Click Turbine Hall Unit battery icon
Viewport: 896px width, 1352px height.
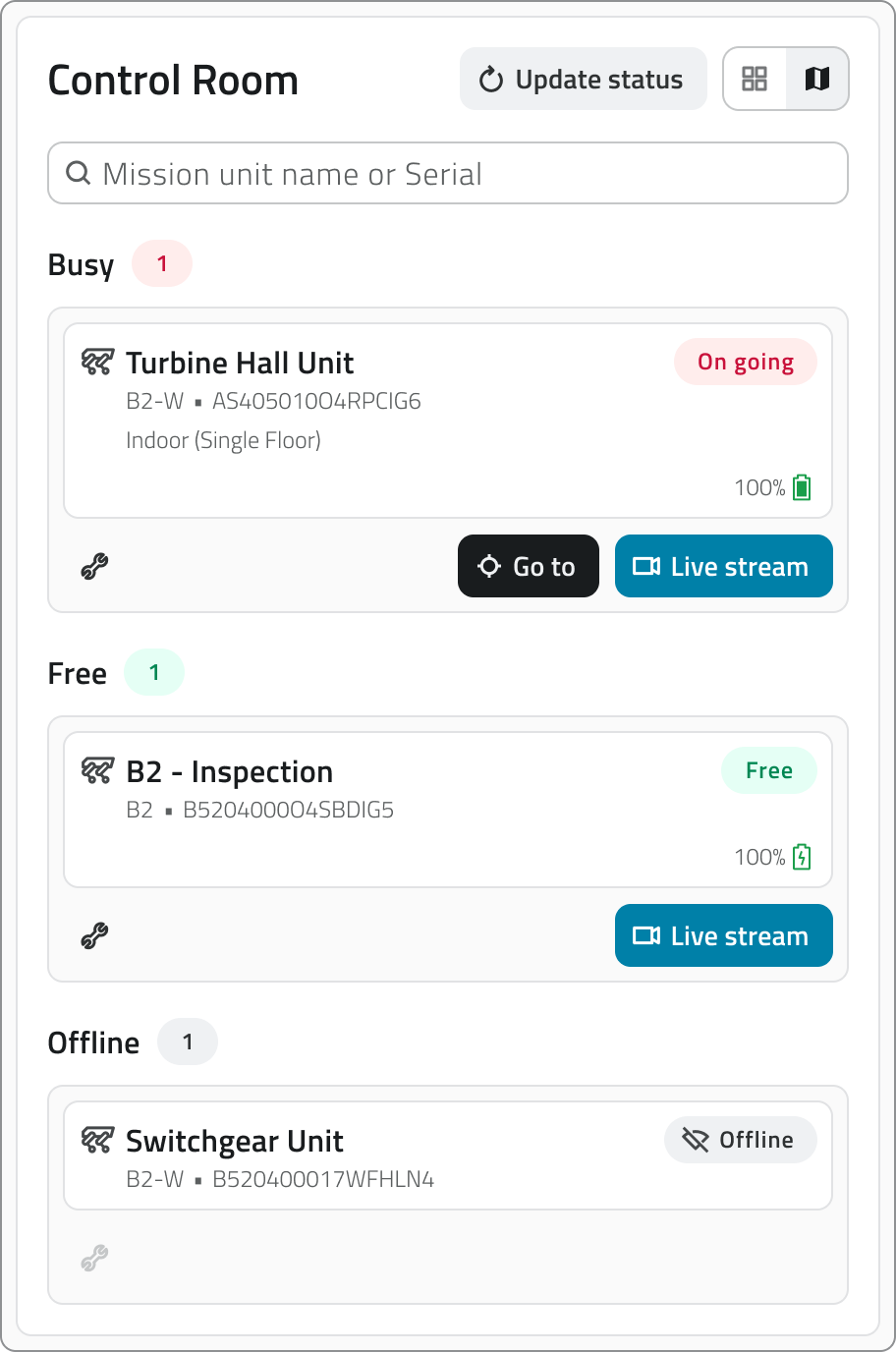(802, 487)
